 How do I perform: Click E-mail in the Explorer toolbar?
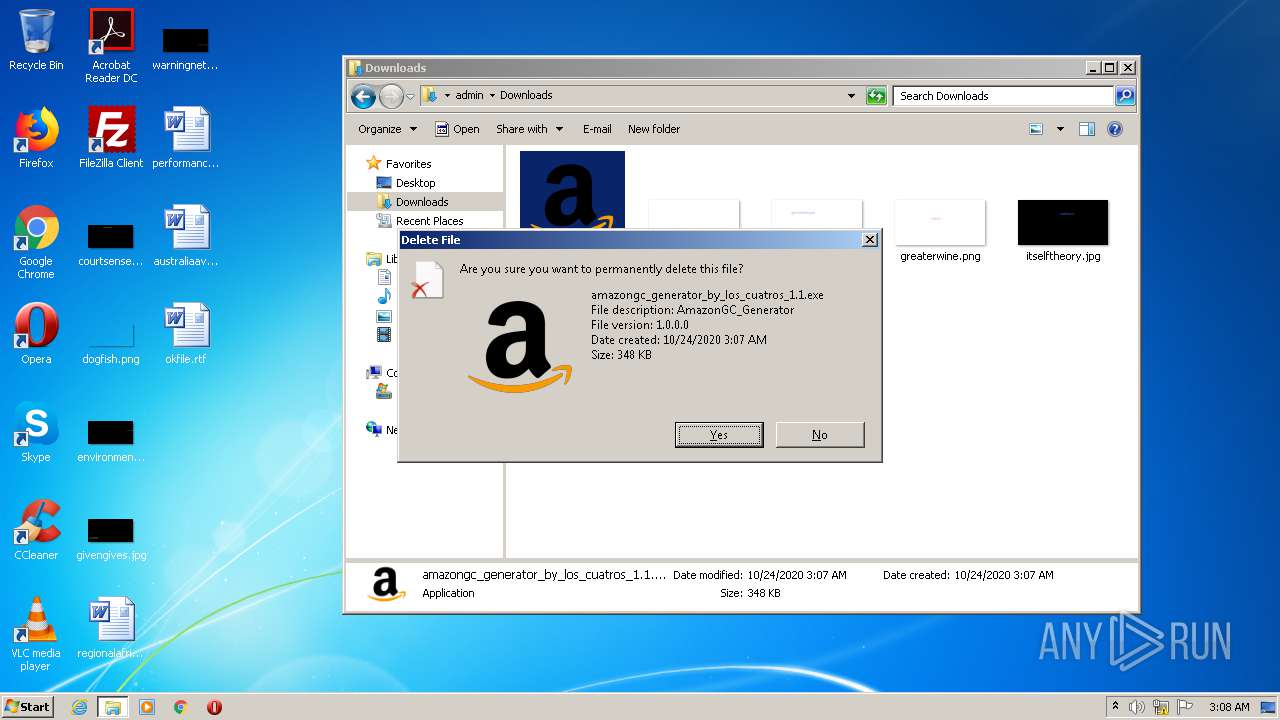[597, 129]
